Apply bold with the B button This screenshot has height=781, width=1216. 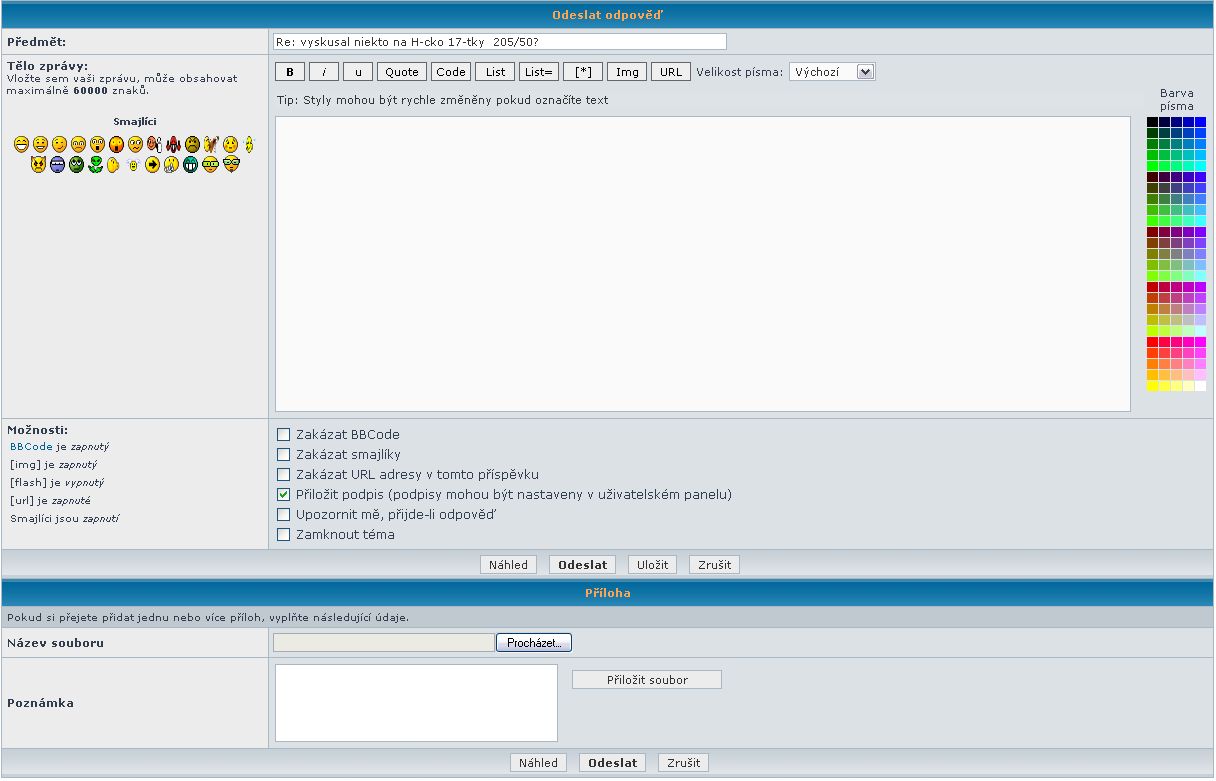[x=290, y=72]
